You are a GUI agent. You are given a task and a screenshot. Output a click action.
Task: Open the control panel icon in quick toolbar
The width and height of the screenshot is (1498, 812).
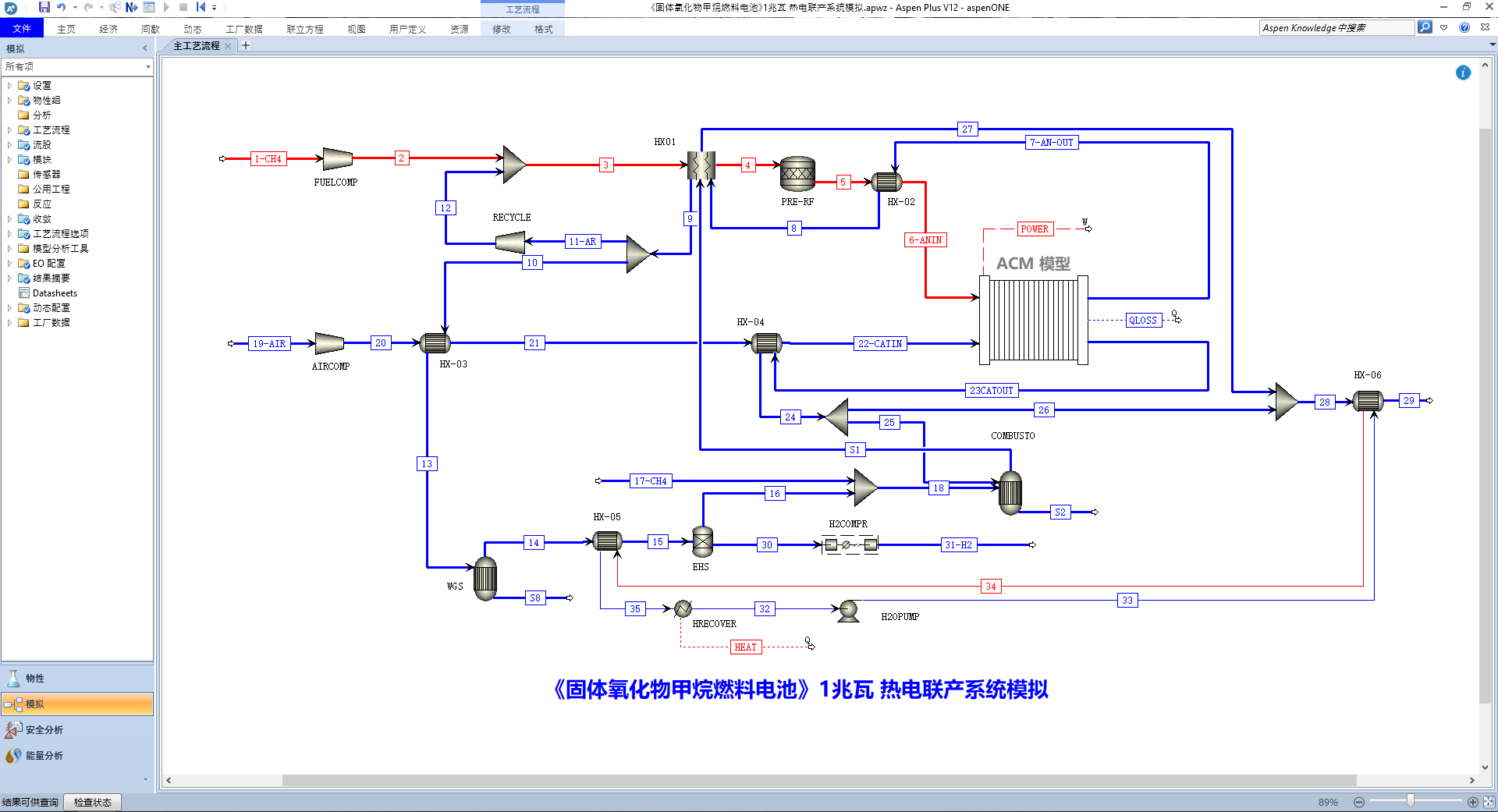(149, 7)
